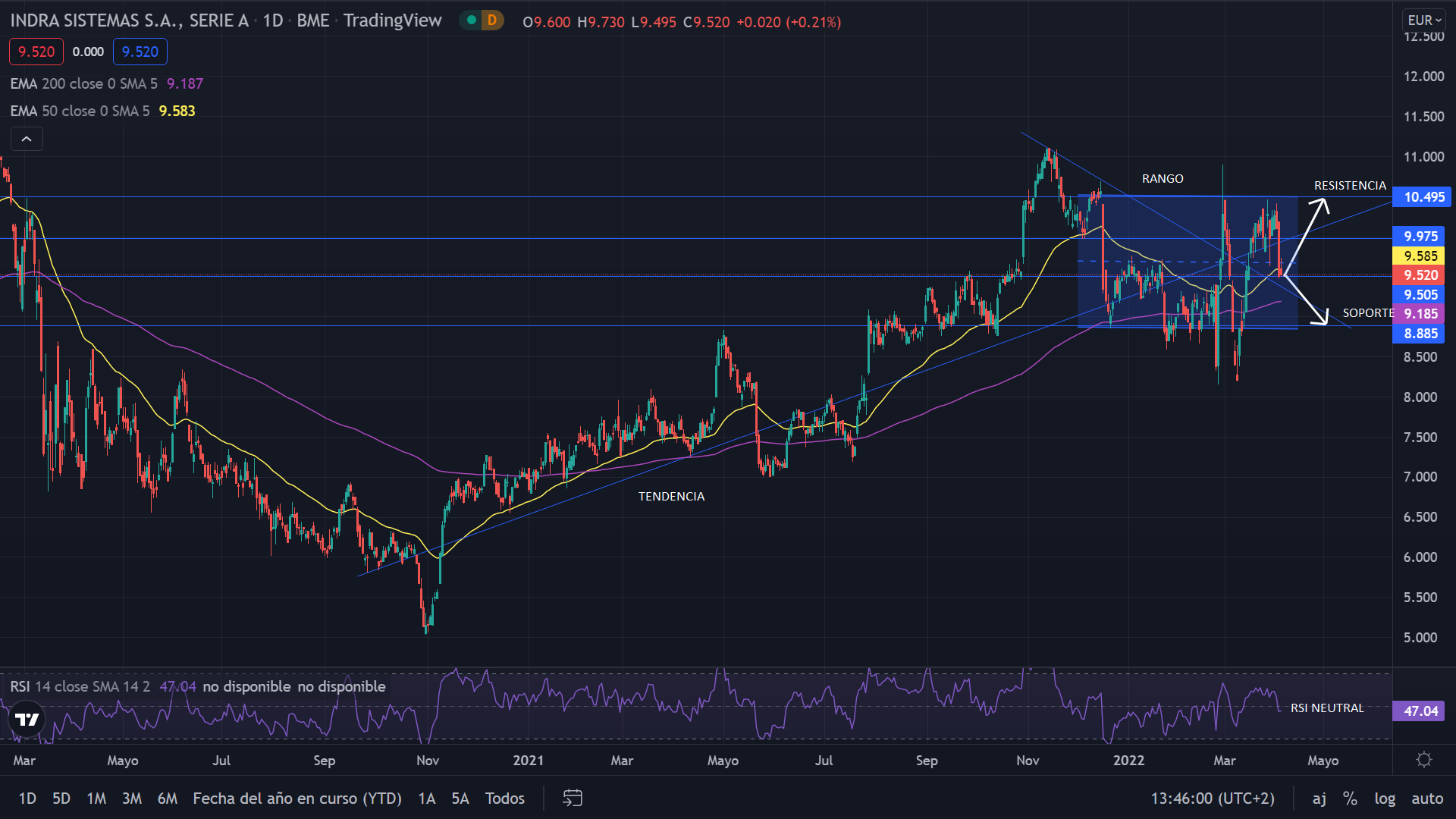Click the red sell price 9.520 box
The image size is (1456, 819).
pos(36,52)
